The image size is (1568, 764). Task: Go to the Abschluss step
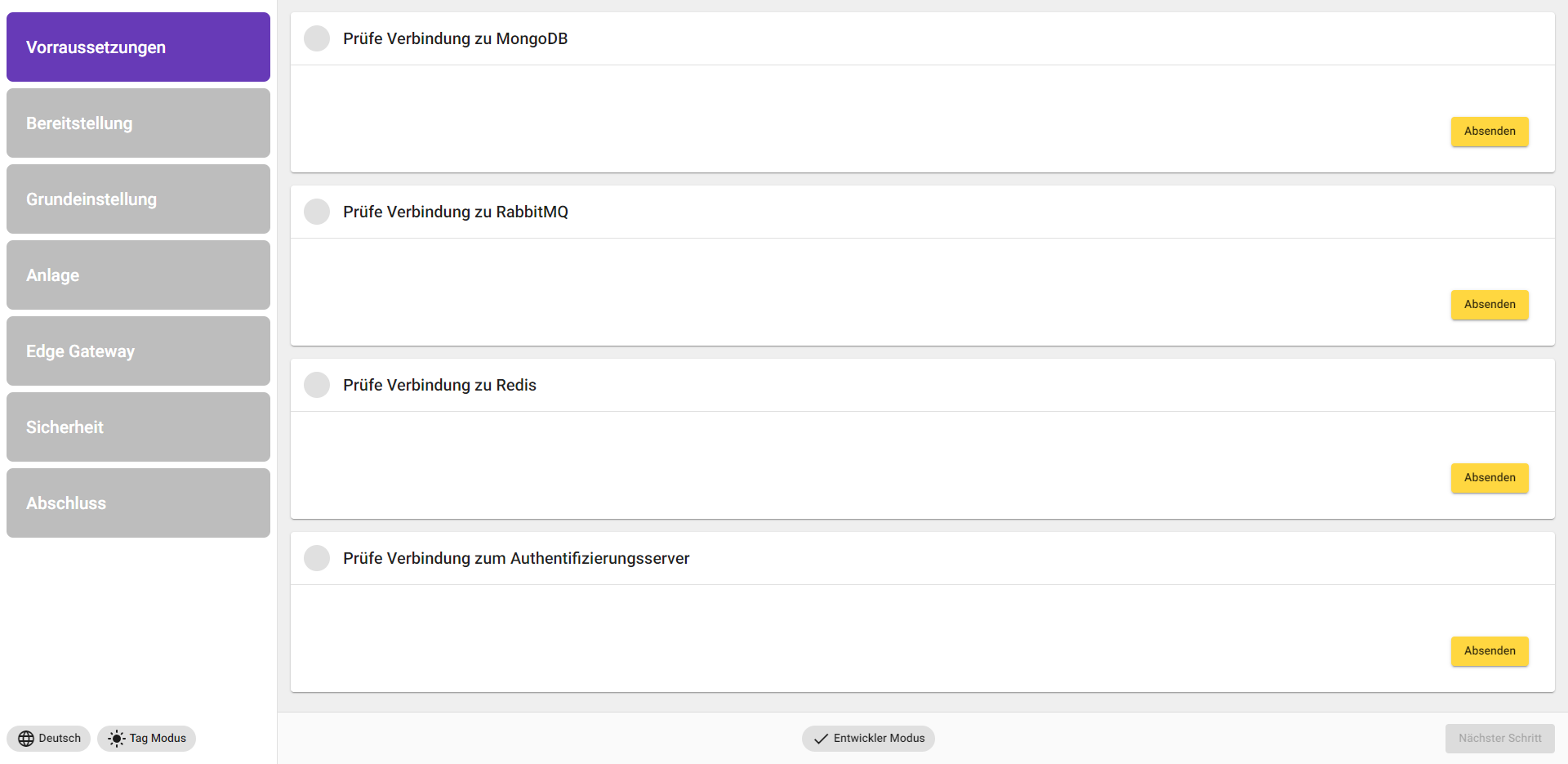pos(138,503)
